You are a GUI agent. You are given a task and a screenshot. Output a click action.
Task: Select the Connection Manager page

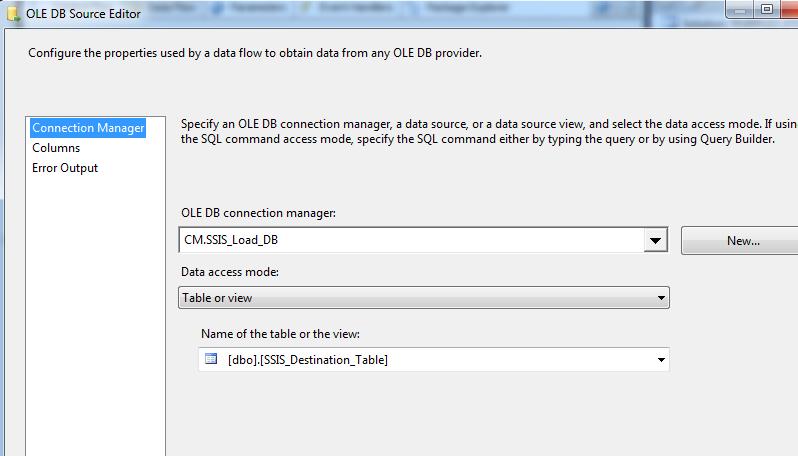coord(88,128)
